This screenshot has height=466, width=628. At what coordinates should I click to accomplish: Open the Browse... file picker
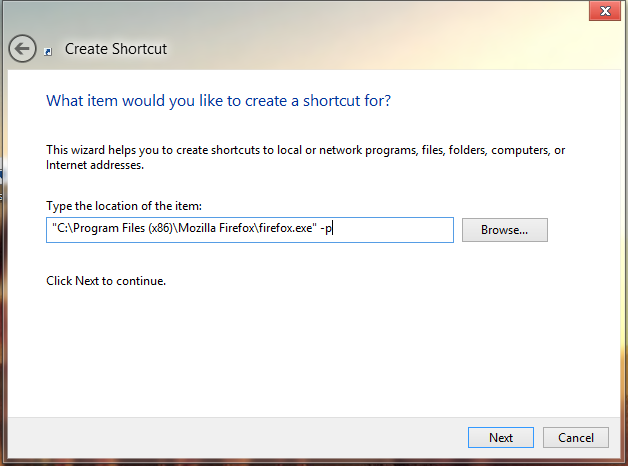505,230
